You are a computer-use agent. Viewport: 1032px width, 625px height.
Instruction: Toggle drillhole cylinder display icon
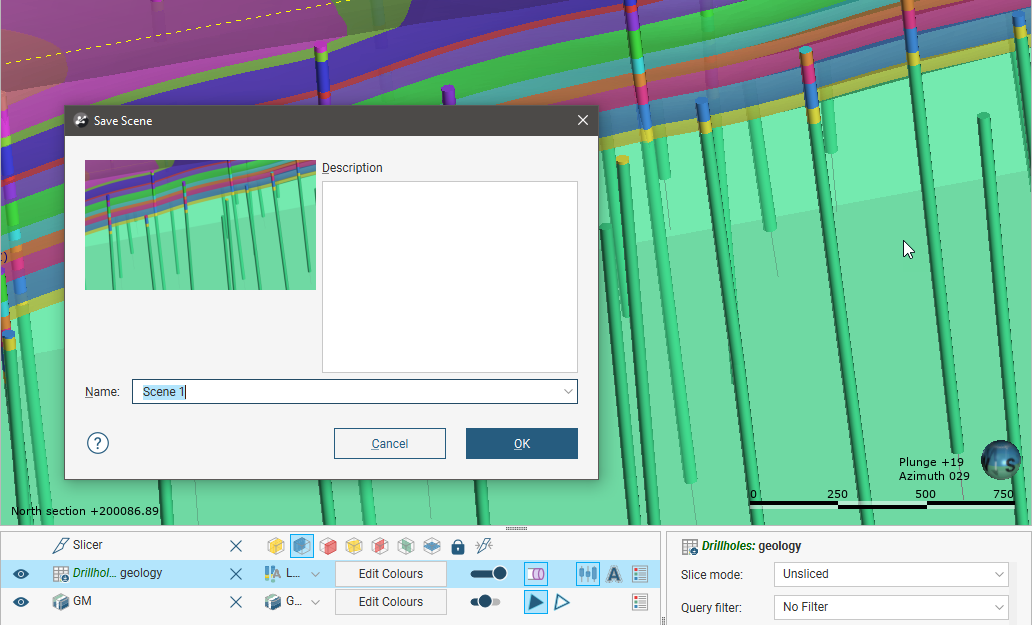(x=536, y=574)
